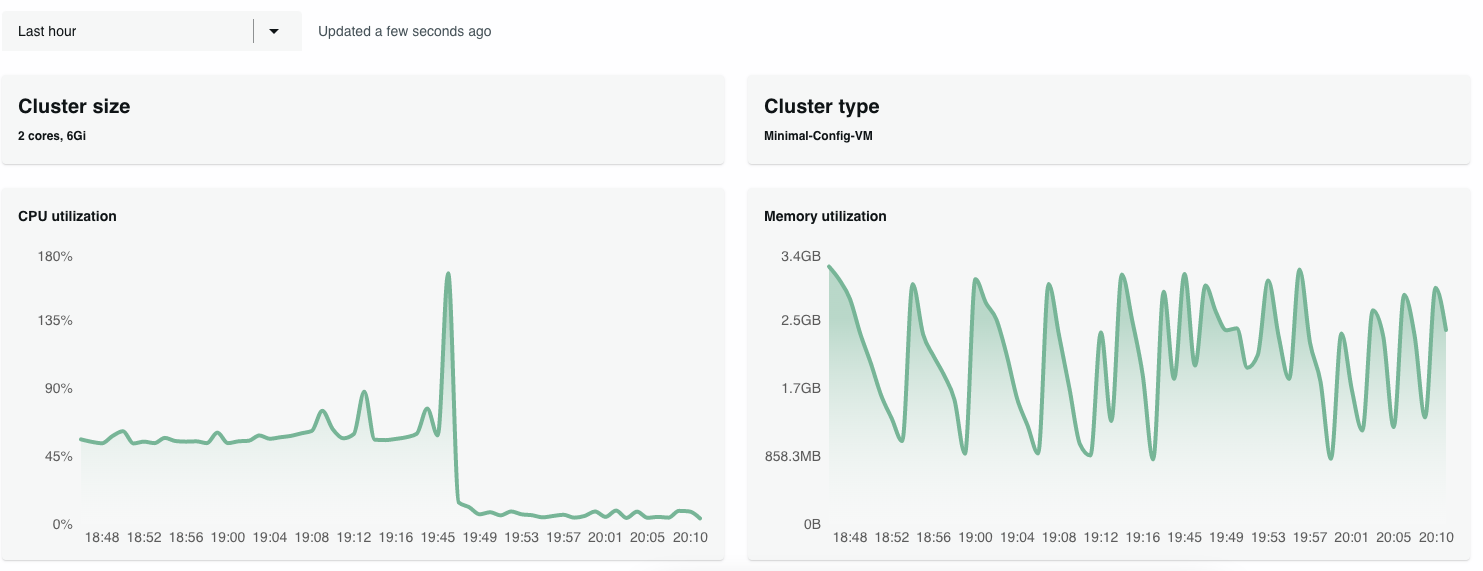The image size is (1483, 571).
Task: Click the tallest CPU spike peak near 19:45
Action: (x=448, y=274)
